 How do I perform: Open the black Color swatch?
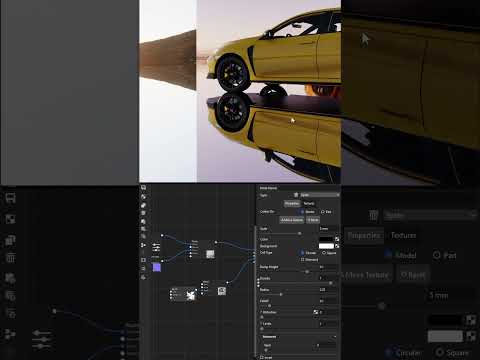pyautogui.click(x=326, y=239)
